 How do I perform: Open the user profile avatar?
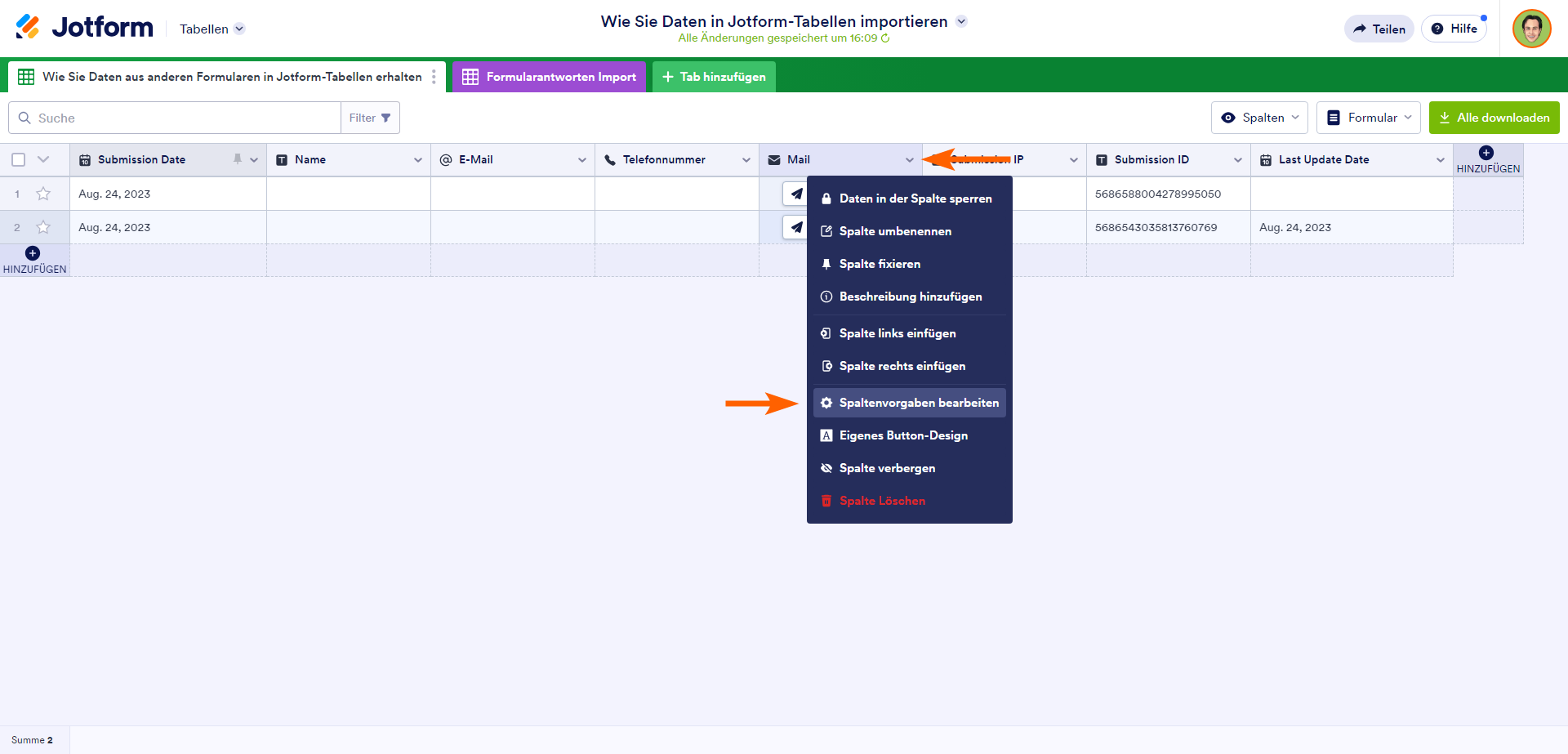tap(1531, 29)
